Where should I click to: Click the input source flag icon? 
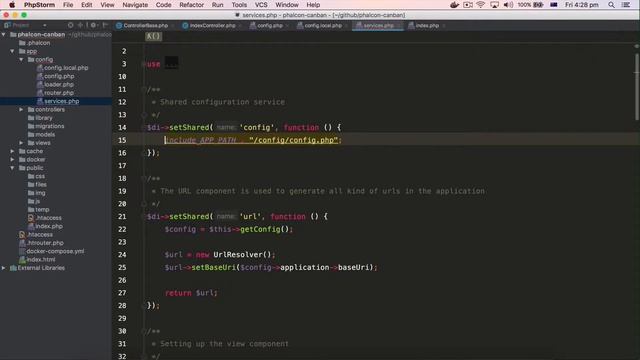click(554, 5)
